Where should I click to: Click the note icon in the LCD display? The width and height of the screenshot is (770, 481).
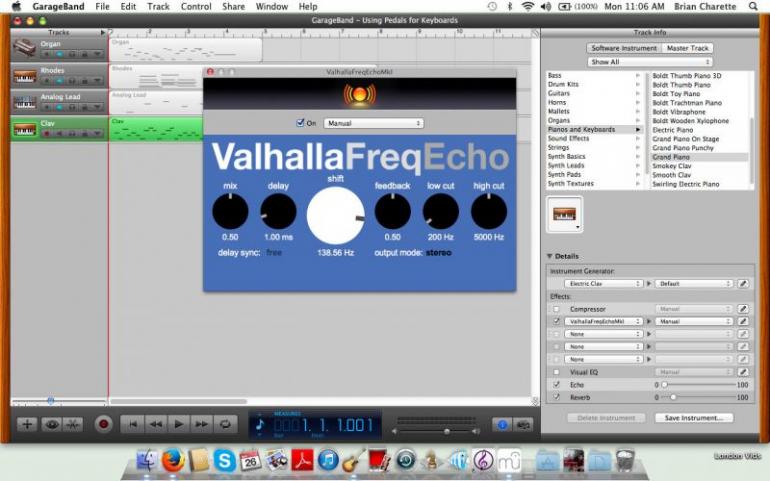260,424
